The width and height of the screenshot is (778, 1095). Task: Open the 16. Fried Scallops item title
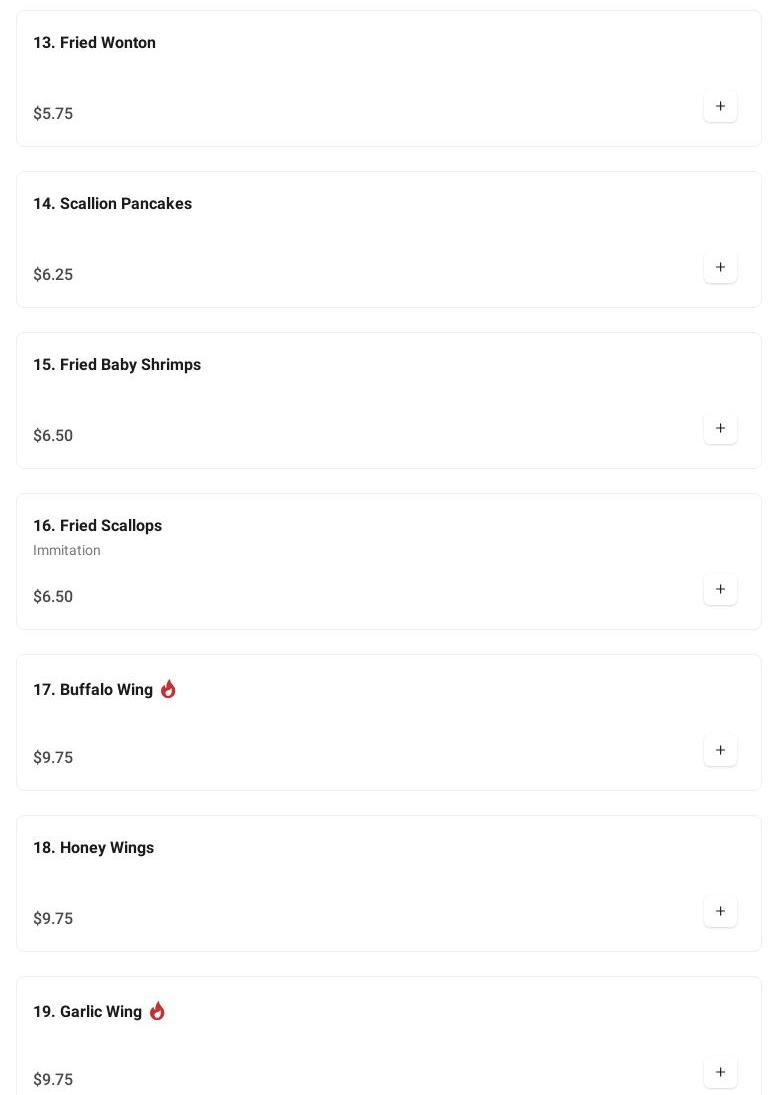(97, 526)
